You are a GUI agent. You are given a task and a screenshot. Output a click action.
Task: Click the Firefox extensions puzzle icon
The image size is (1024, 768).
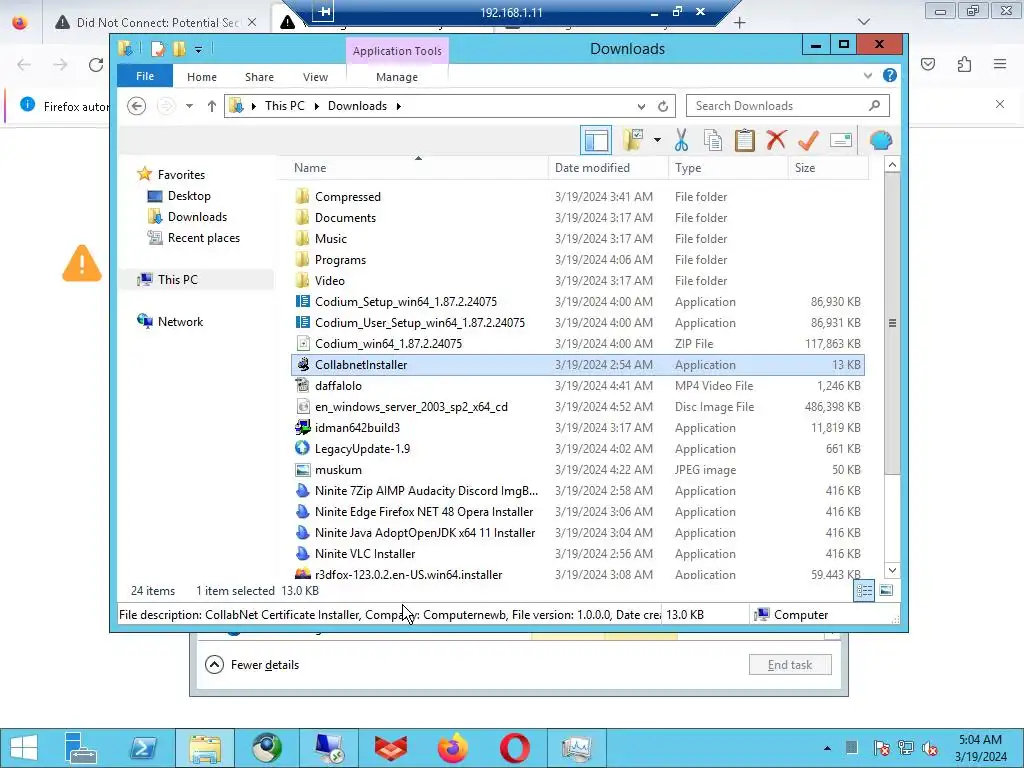(964, 64)
